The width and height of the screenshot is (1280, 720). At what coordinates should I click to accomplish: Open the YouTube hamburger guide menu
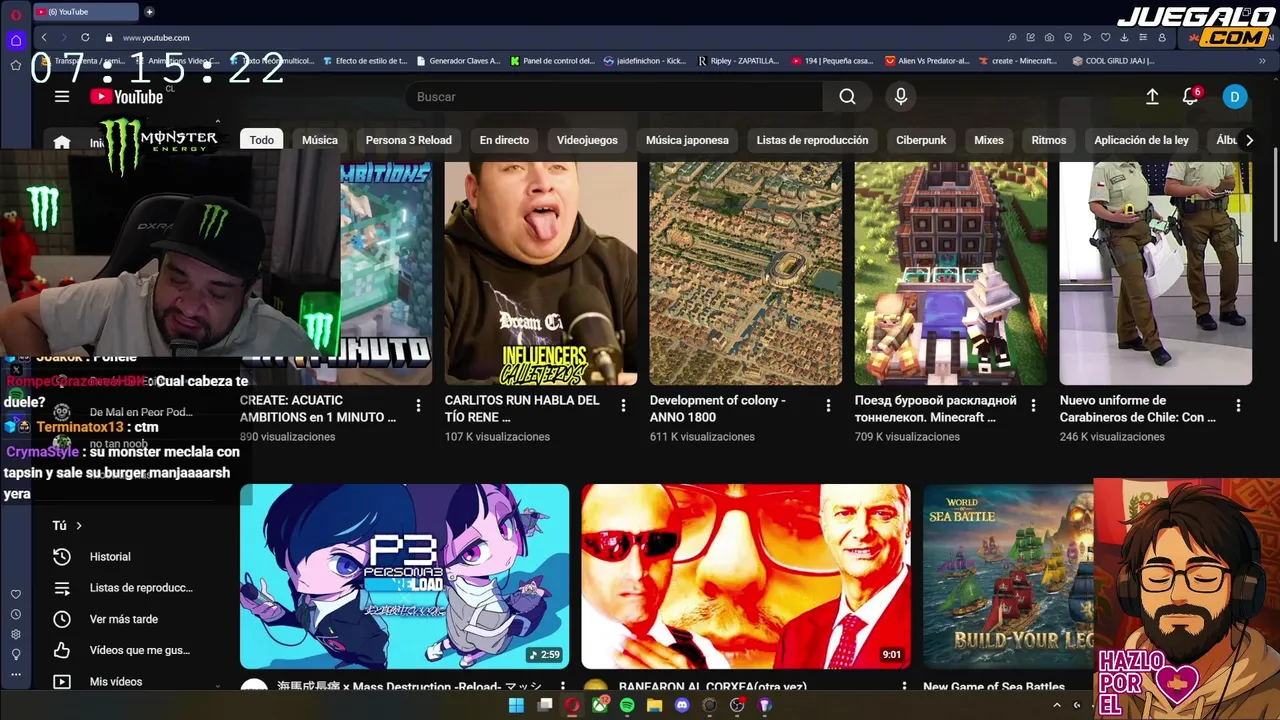(62, 96)
